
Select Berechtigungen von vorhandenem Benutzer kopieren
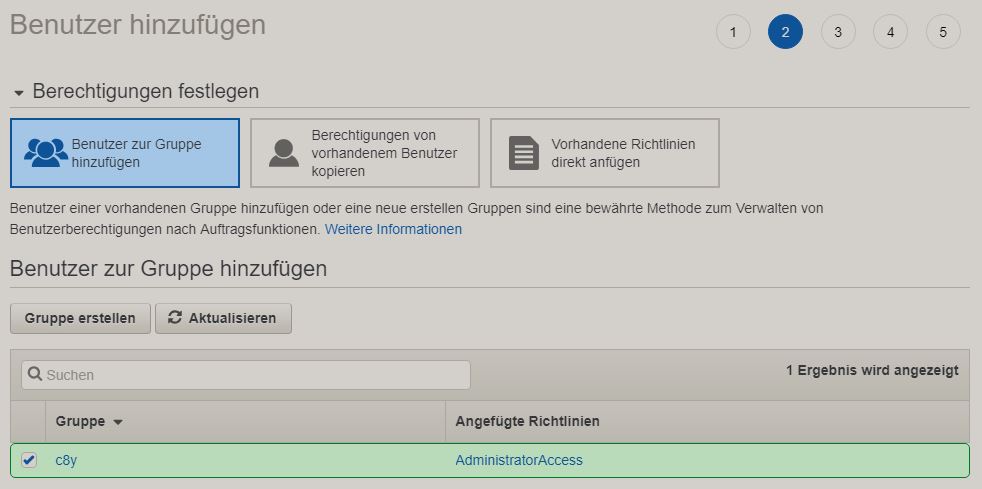click(365, 153)
